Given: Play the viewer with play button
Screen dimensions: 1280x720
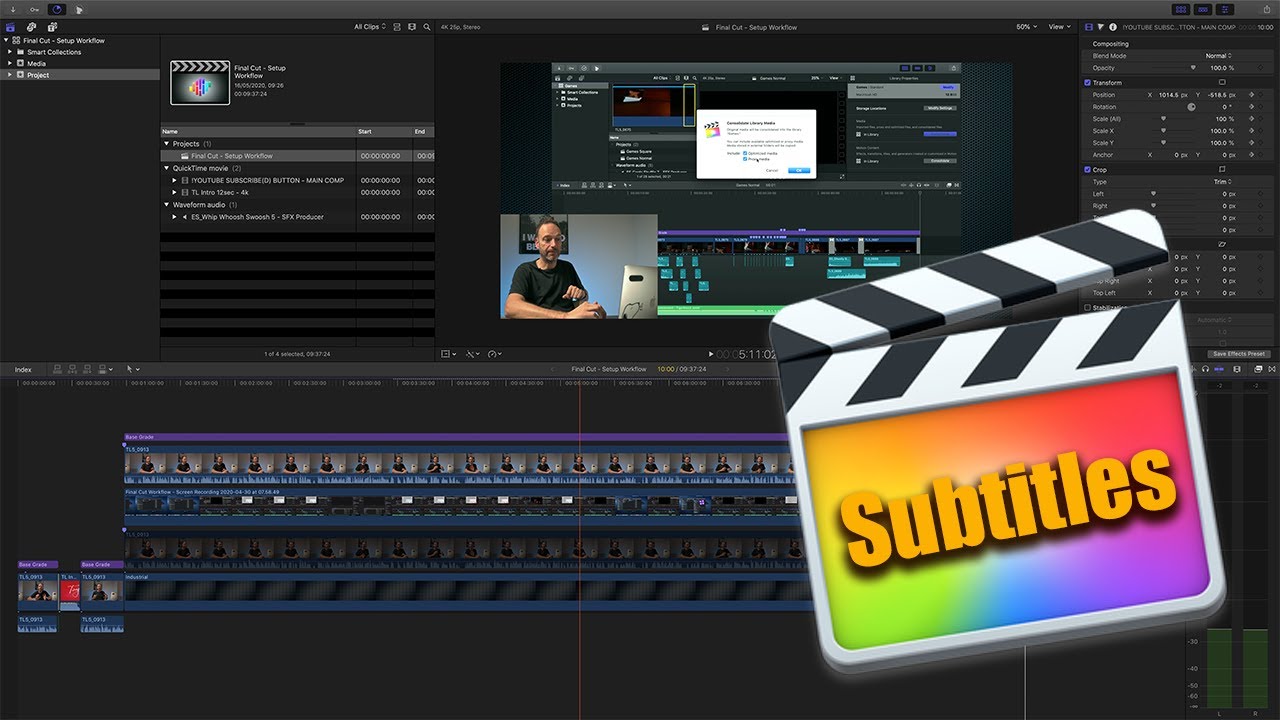Looking at the screenshot, I should pyautogui.click(x=711, y=353).
